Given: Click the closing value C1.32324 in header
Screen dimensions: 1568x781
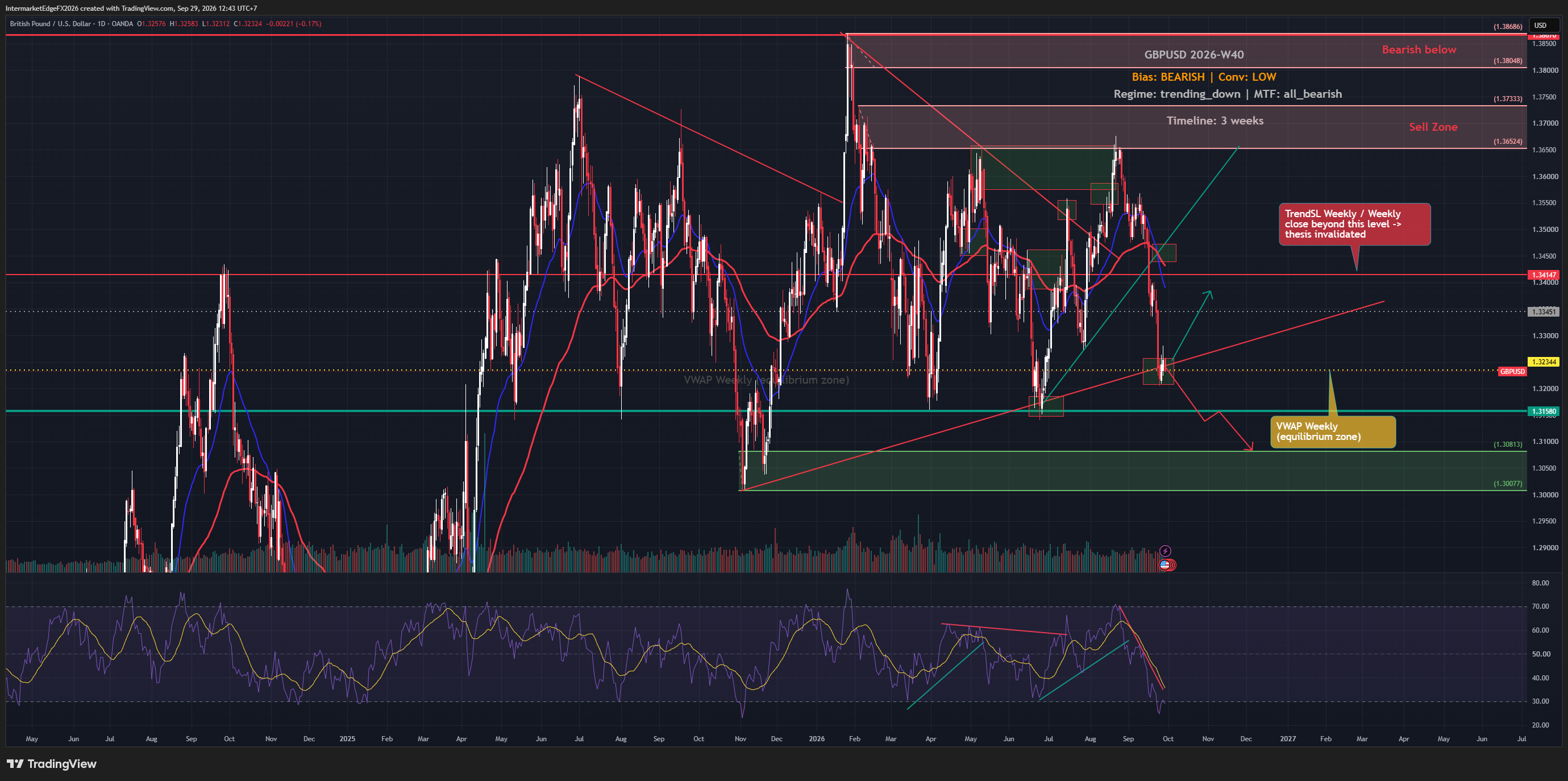Looking at the screenshot, I should point(248,24).
